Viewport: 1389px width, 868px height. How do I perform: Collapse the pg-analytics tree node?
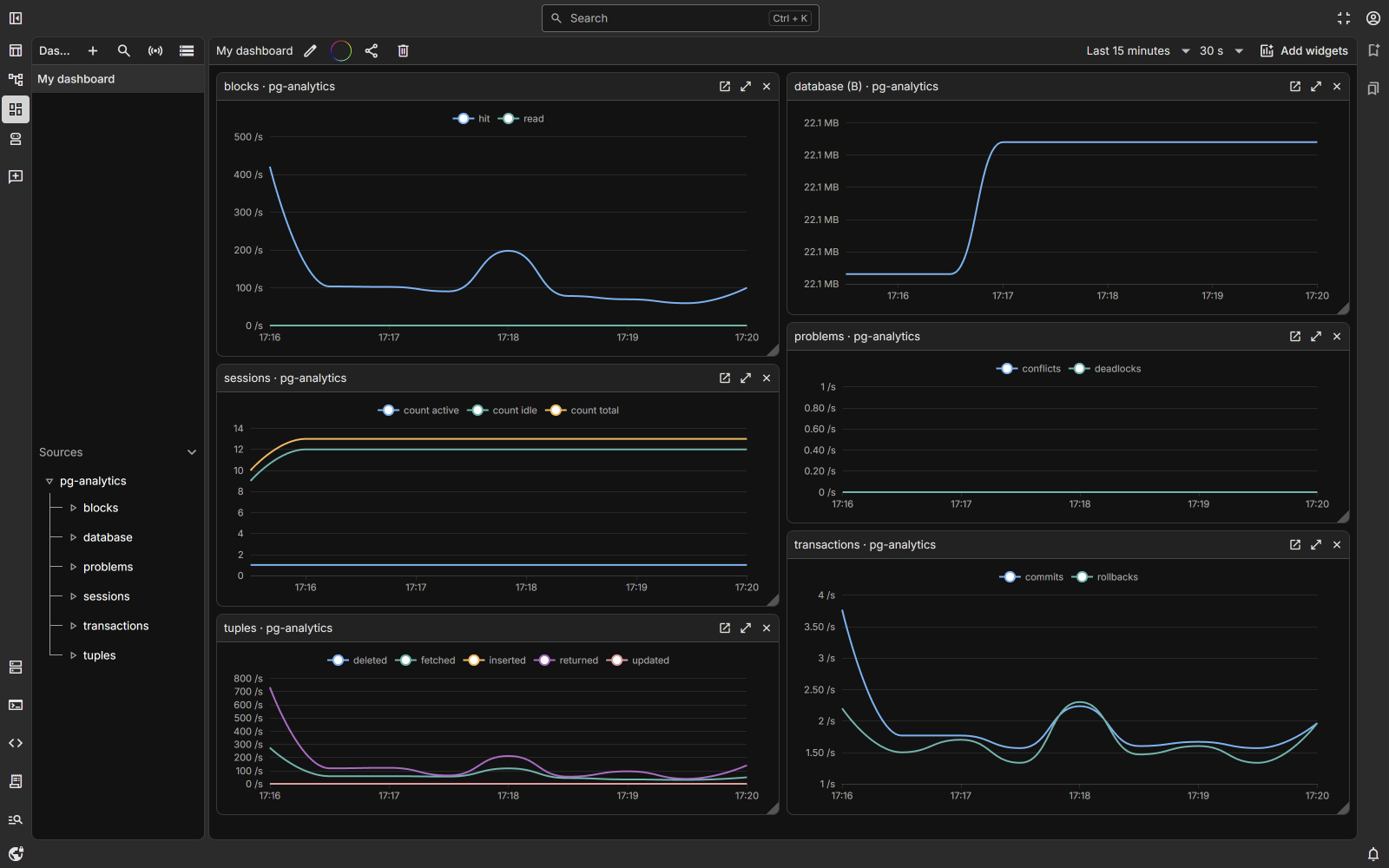point(49,481)
